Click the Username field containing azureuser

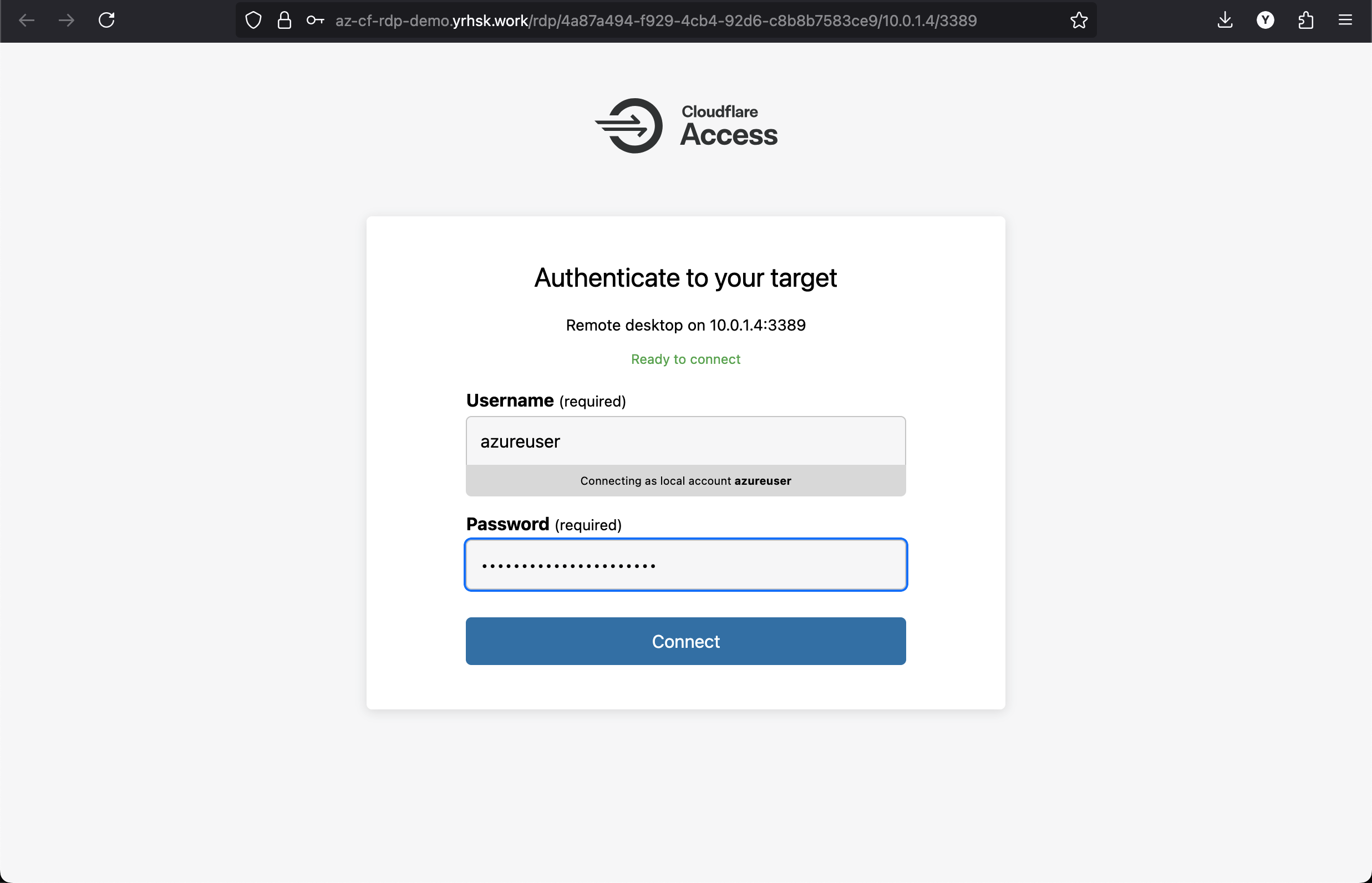[685, 441]
